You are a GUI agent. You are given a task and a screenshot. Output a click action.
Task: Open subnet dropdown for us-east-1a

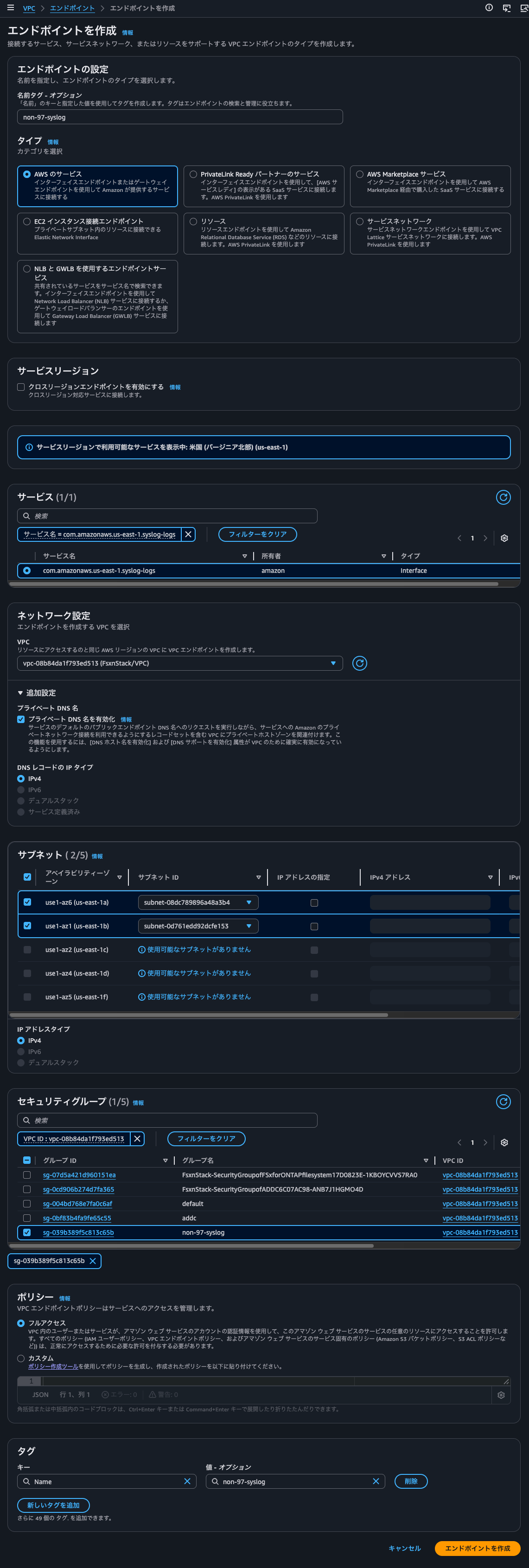click(198, 902)
